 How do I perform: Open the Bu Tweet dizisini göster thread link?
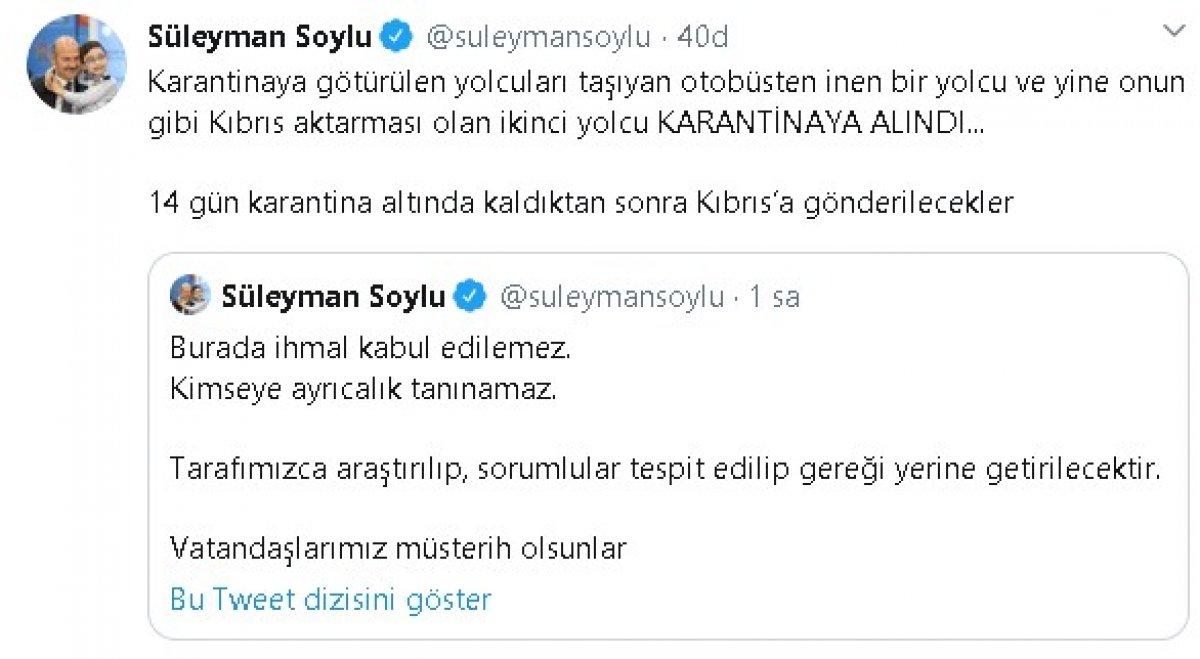tap(330, 598)
